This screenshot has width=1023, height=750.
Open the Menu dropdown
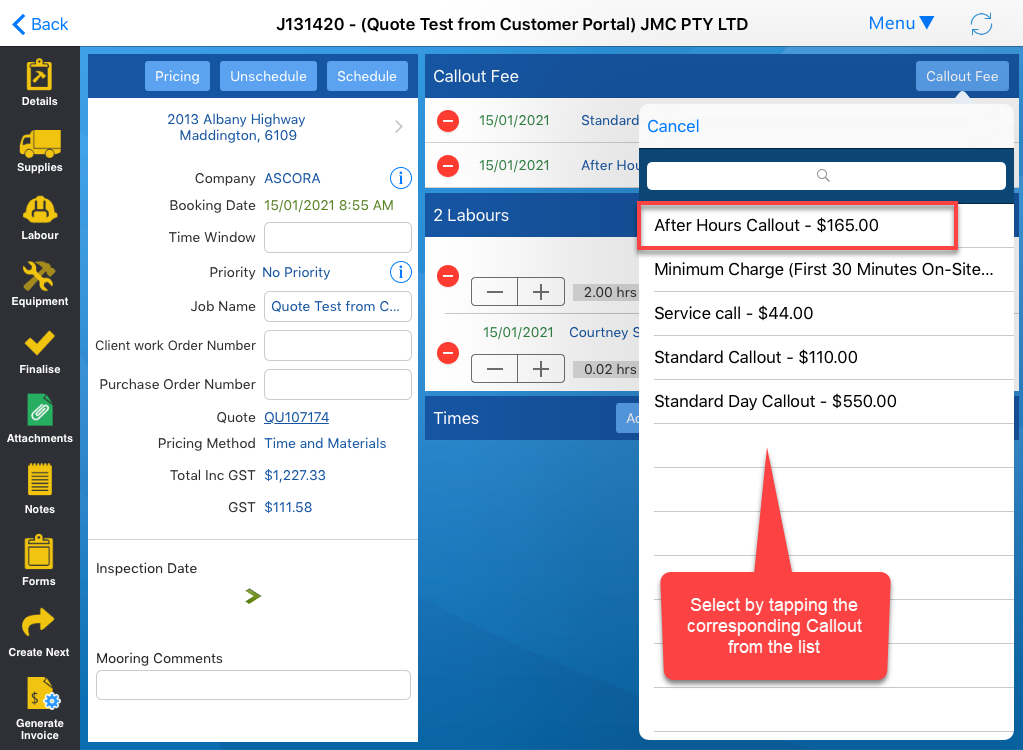click(x=900, y=23)
